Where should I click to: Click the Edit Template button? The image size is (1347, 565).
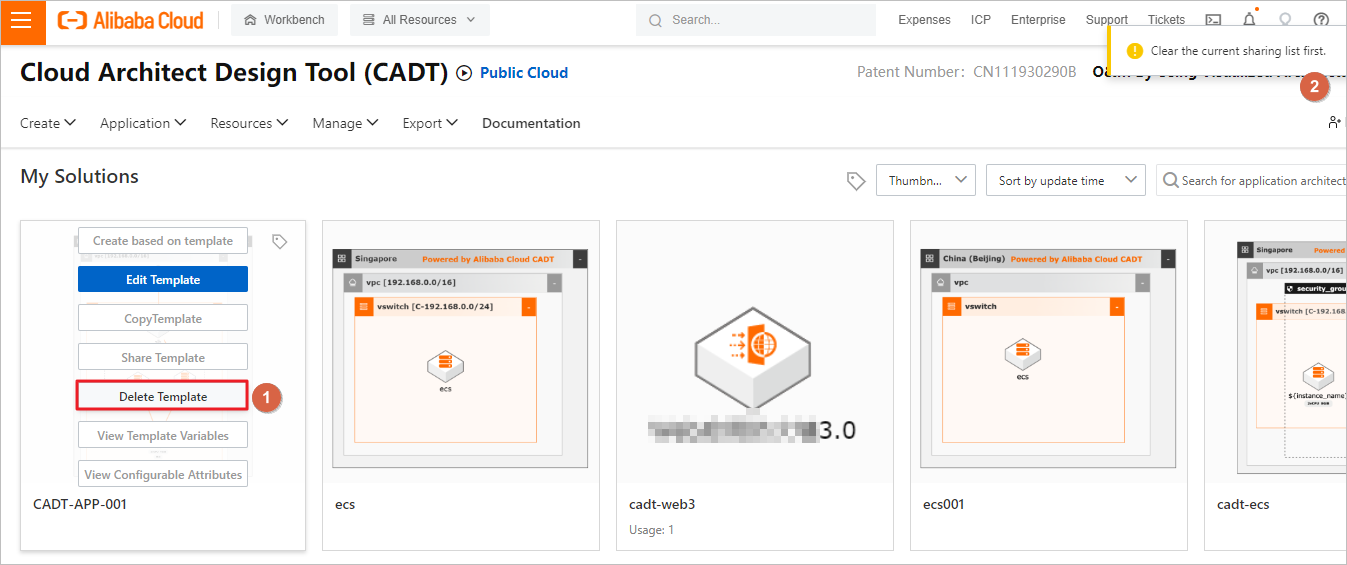[163, 280]
